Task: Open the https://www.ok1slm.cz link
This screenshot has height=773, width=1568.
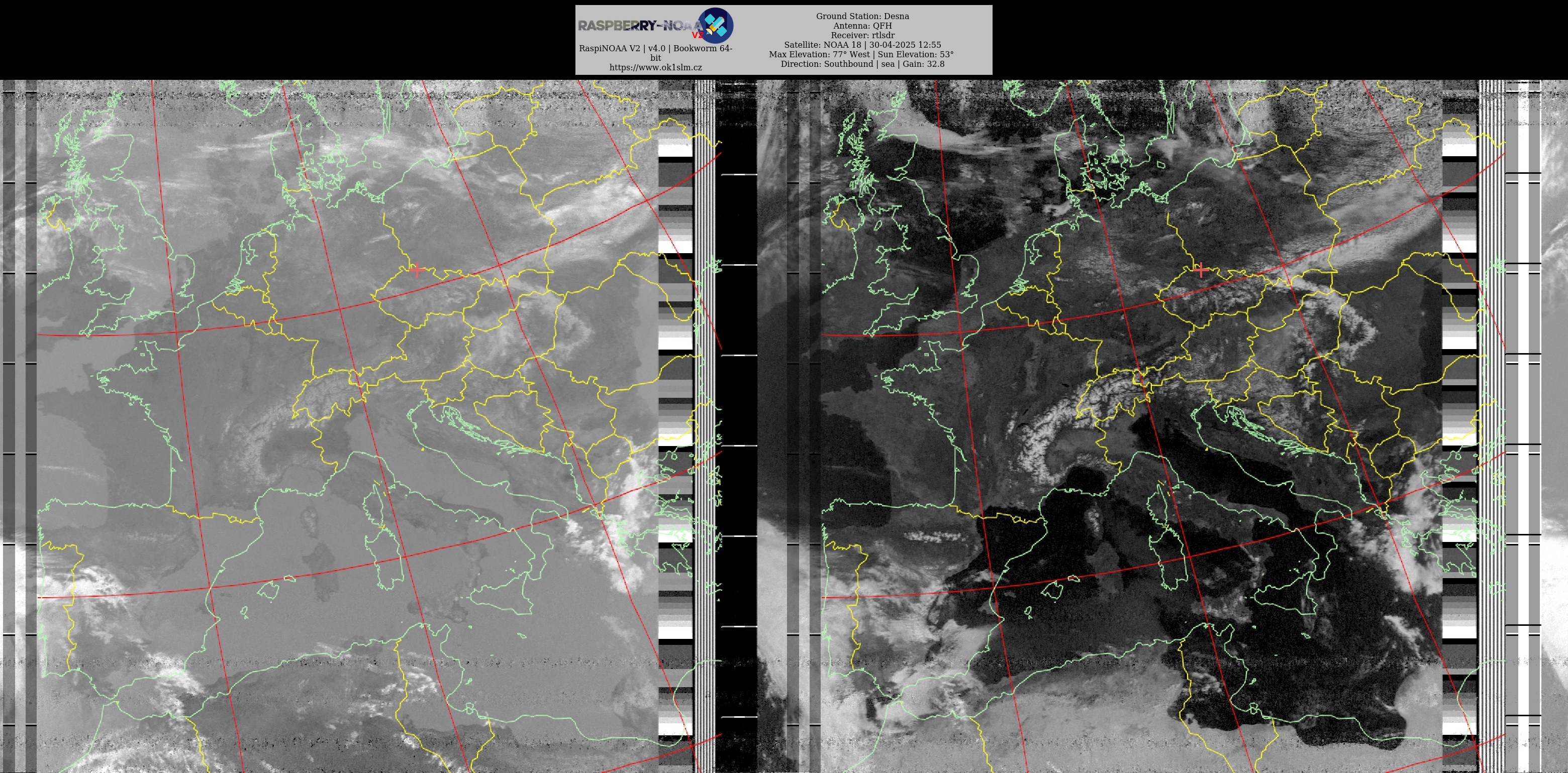Action: click(x=655, y=67)
